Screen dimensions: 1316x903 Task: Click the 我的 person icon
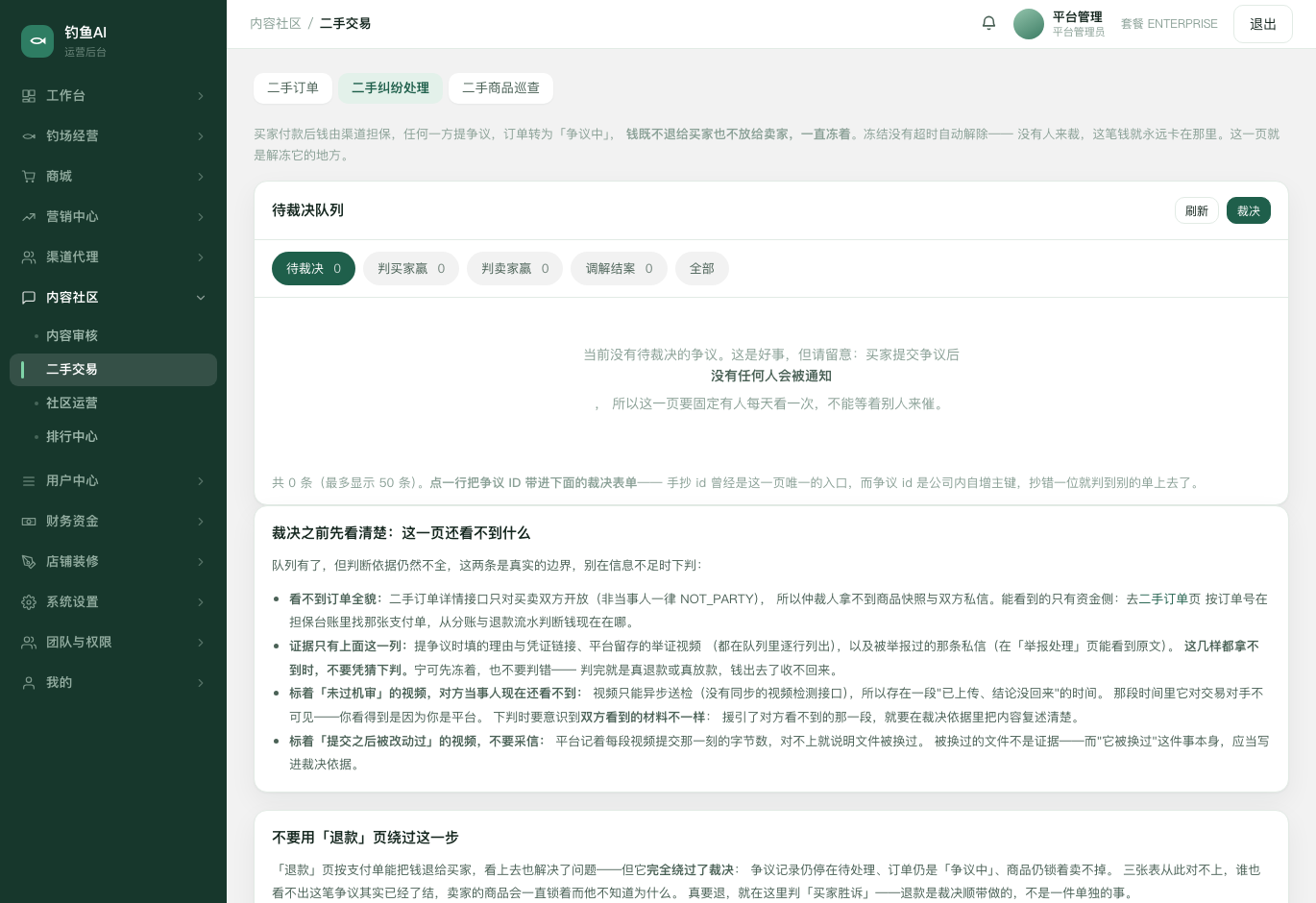[x=29, y=683]
